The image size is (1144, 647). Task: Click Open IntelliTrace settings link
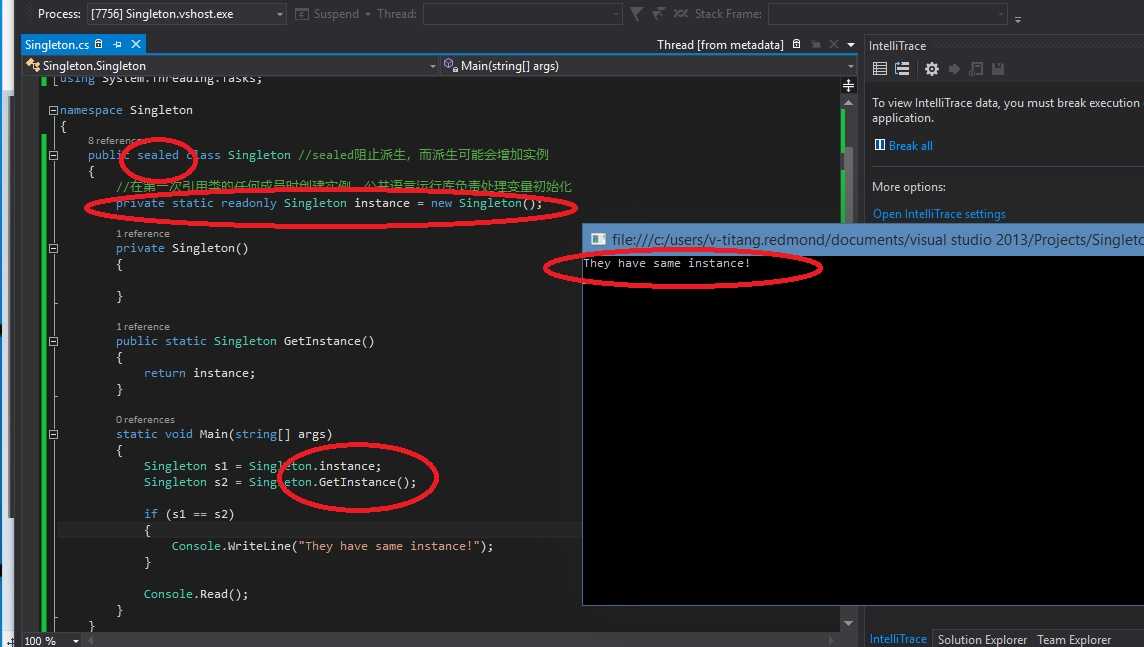pos(939,214)
